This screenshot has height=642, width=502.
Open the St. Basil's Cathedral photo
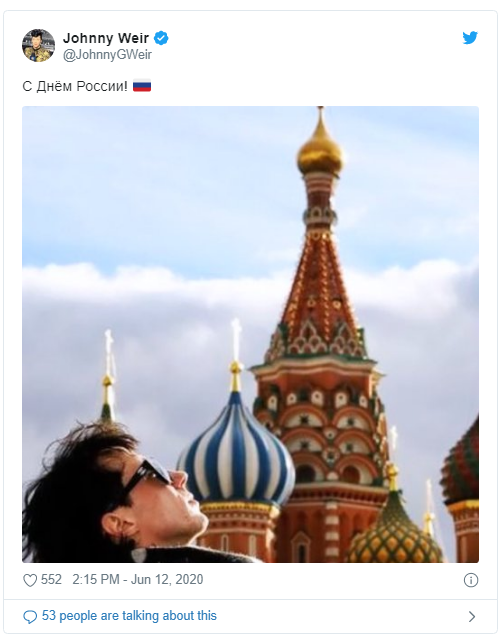(x=250, y=334)
